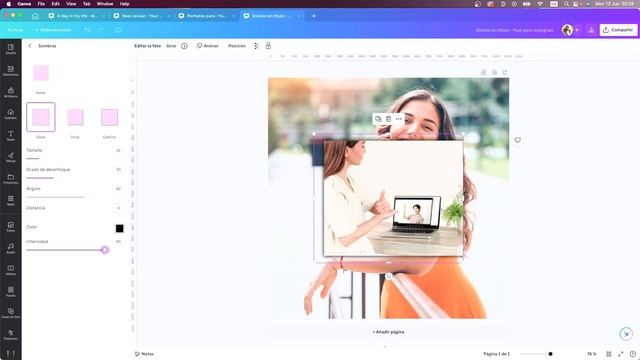Click the download icon in header
Viewport: 640px width, 360px height.
[591, 30]
